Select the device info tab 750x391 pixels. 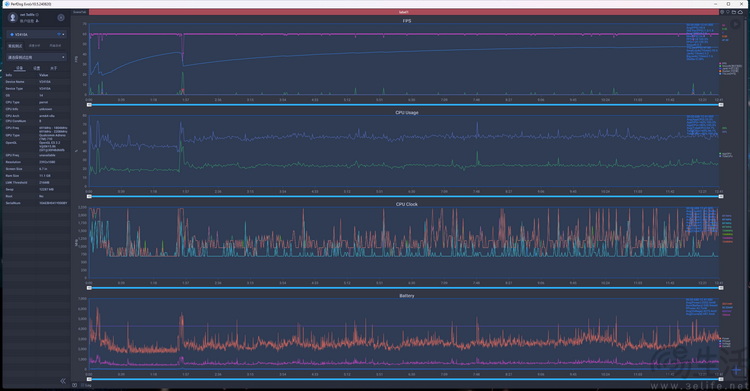(x=19, y=68)
